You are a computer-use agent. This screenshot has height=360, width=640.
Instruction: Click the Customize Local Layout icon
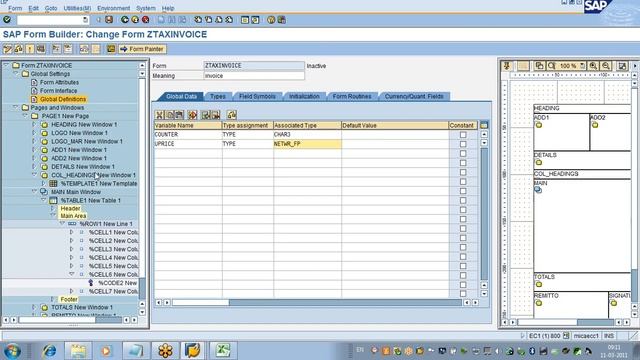[282, 20]
